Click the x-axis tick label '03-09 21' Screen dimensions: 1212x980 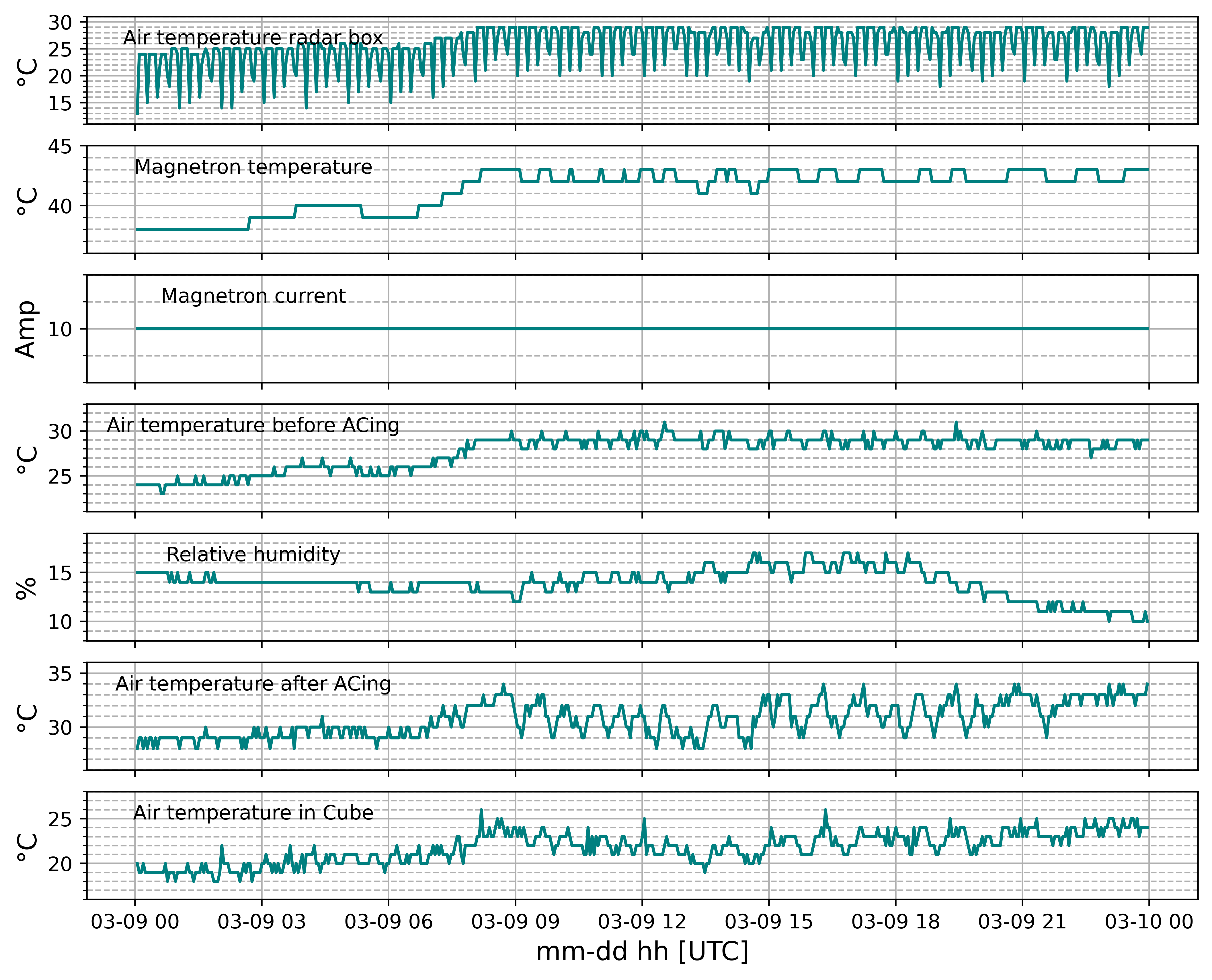pyautogui.click(x=1022, y=922)
